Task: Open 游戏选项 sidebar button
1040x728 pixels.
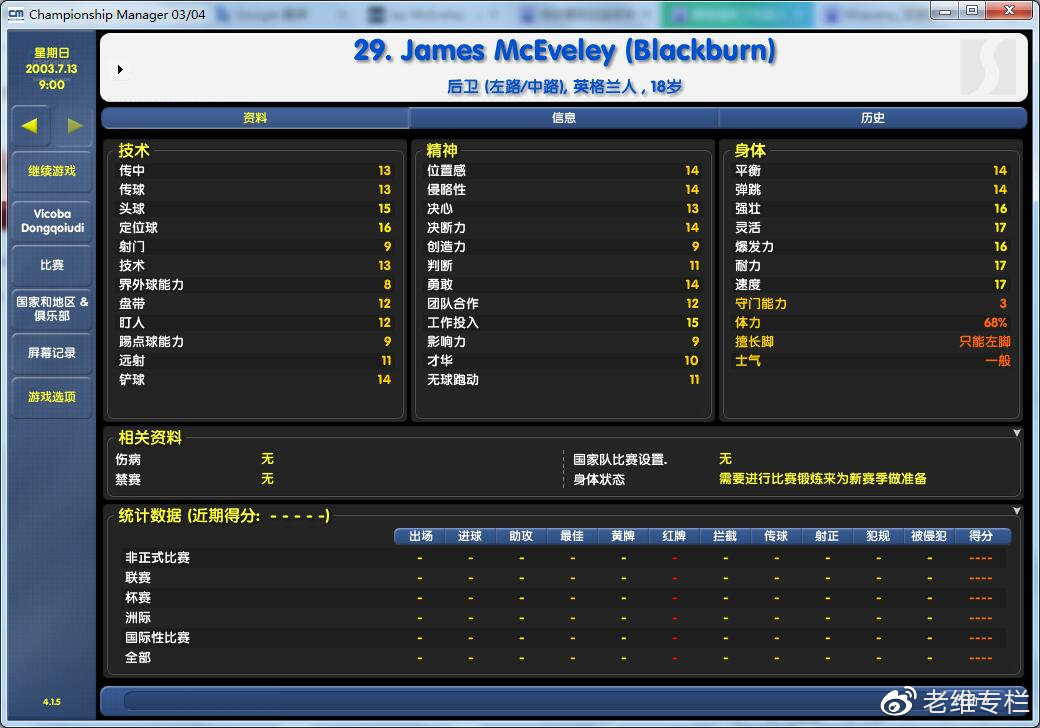Action: [x=52, y=397]
